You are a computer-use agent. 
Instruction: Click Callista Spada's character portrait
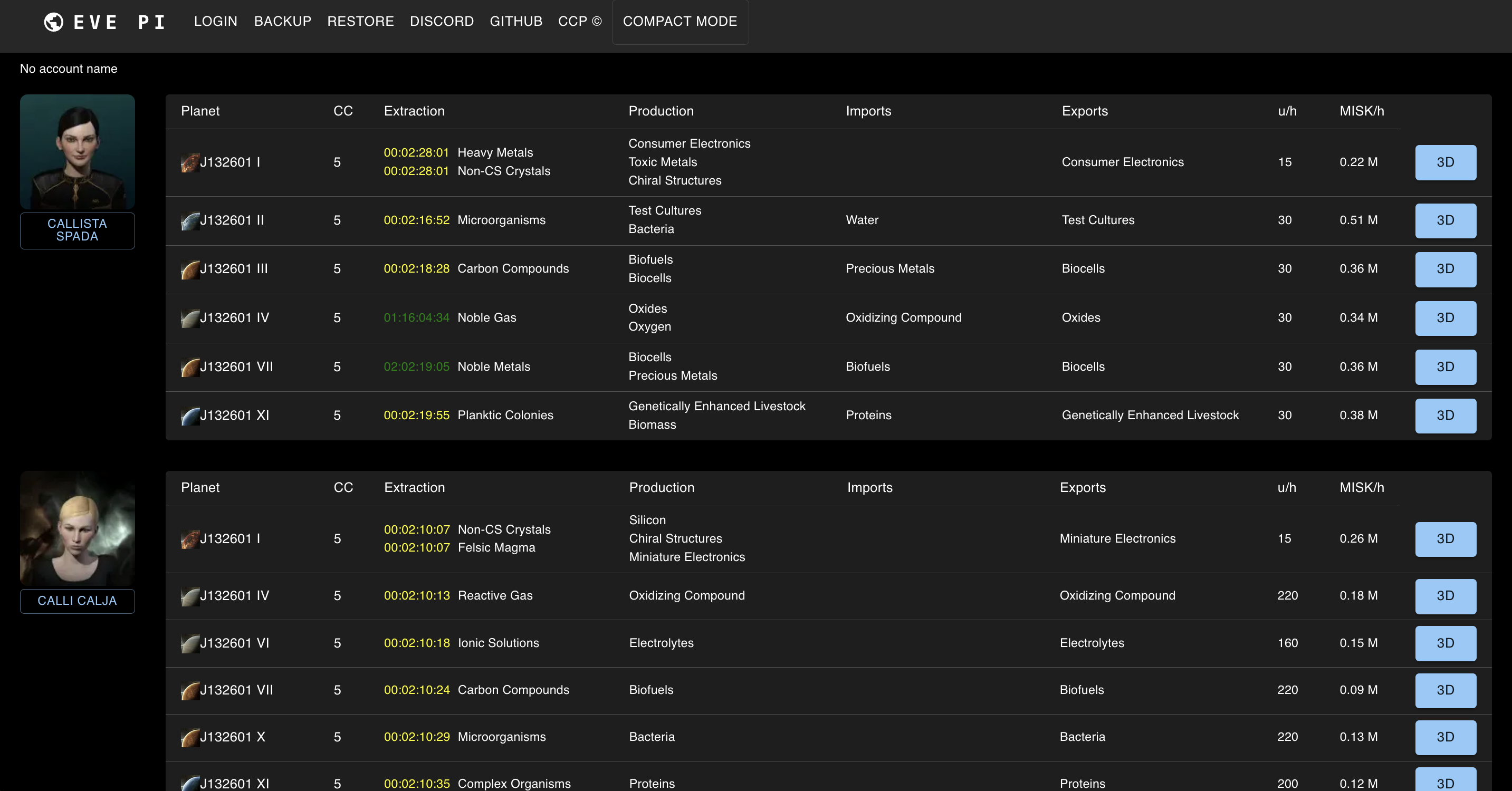[x=77, y=151]
